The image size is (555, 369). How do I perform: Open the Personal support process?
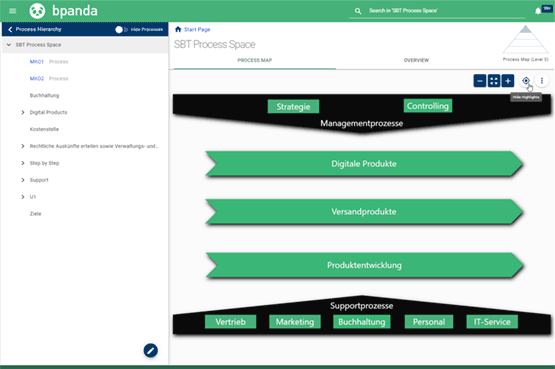click(429, 322)
